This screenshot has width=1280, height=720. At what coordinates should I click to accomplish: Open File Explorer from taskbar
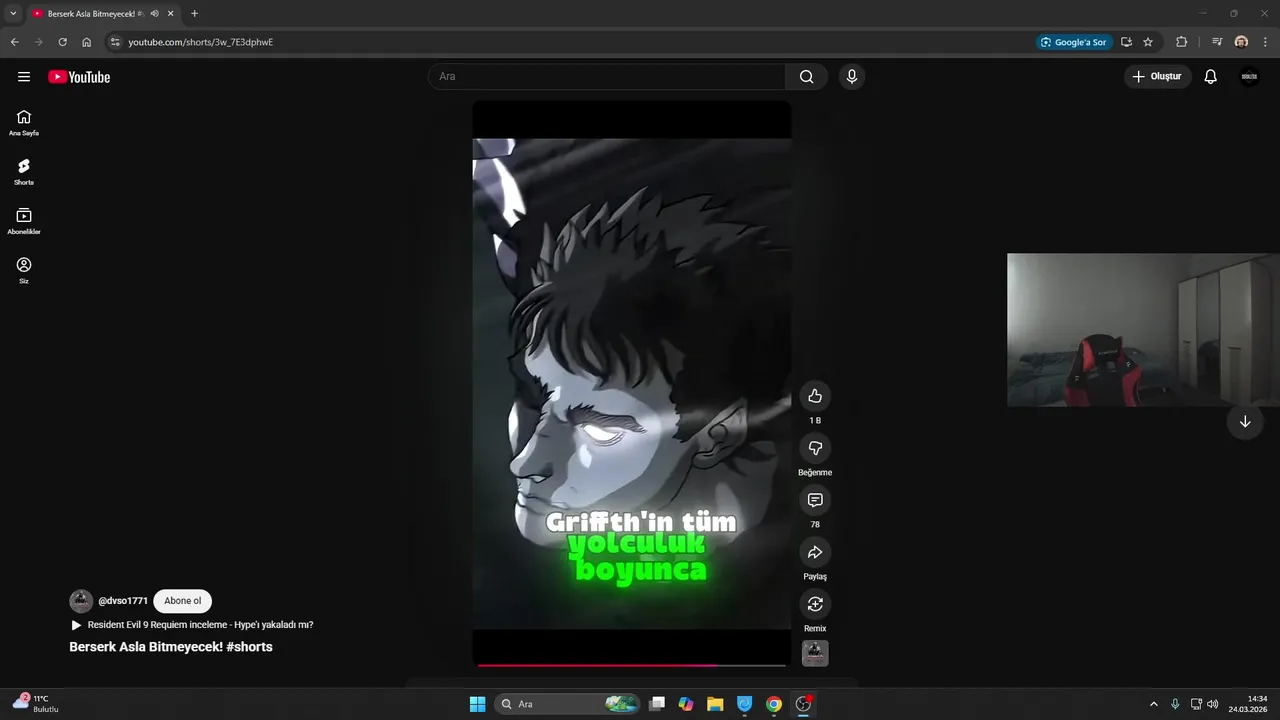pyautogui.click(x=715, y=704)
